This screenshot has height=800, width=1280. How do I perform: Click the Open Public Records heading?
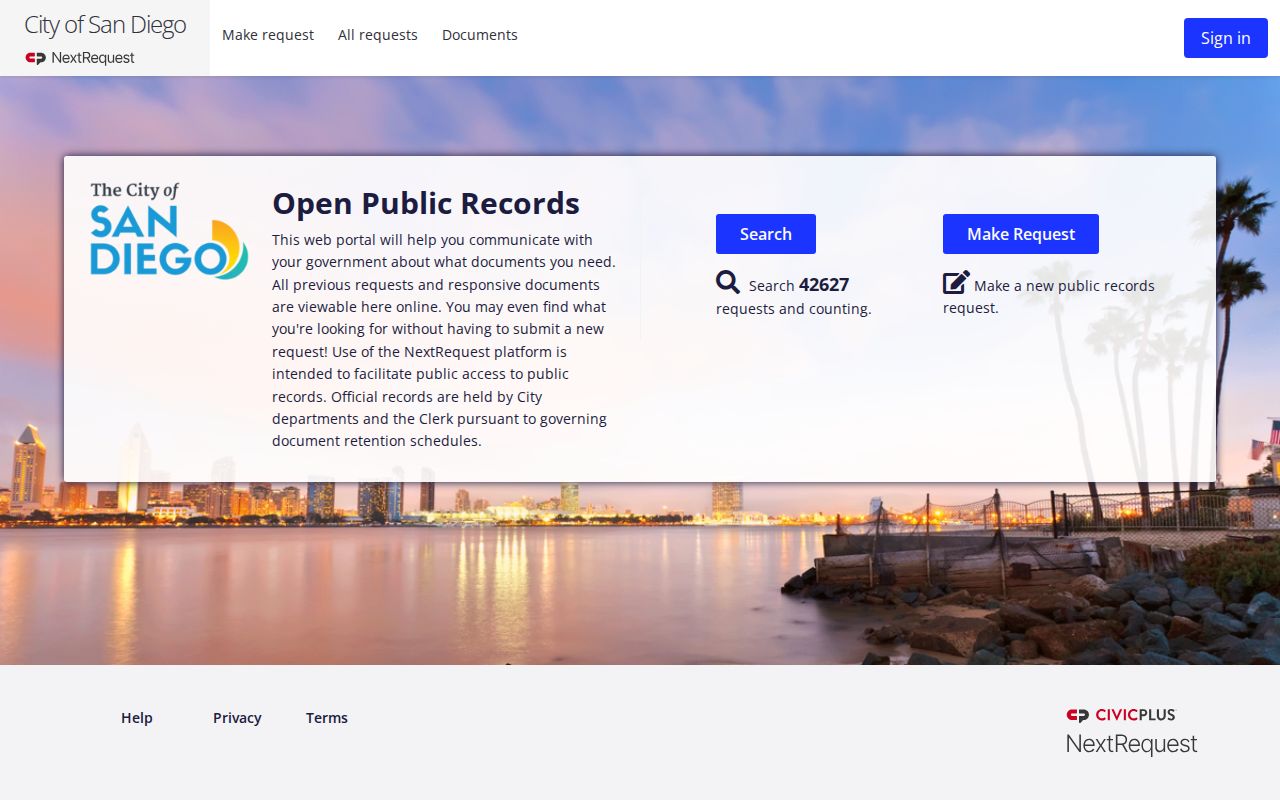click(426, 203)
